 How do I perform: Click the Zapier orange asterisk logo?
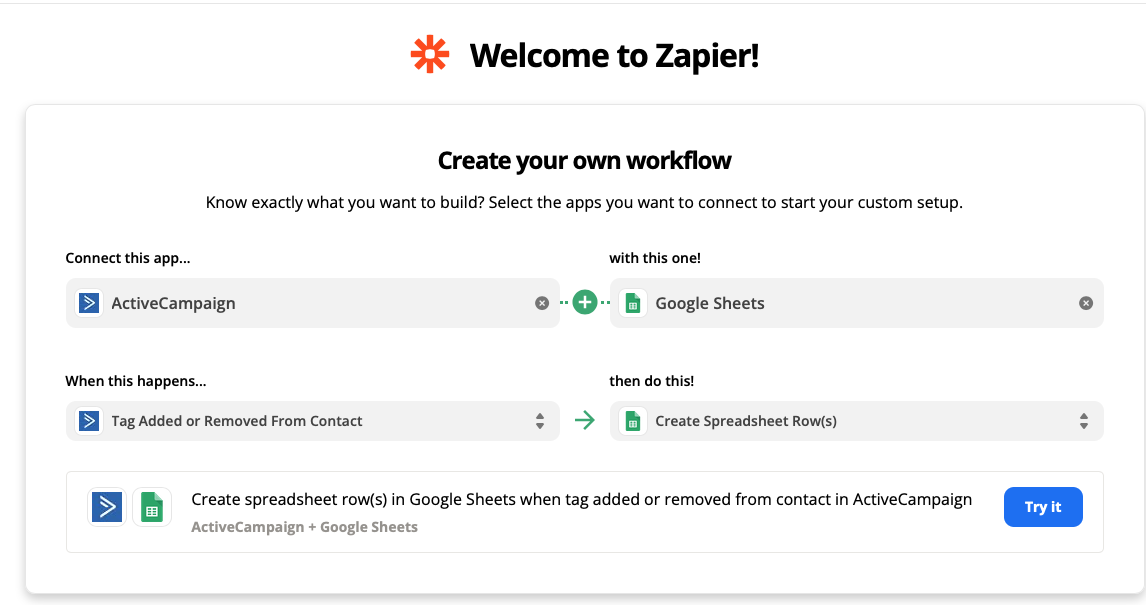(430, 54)
